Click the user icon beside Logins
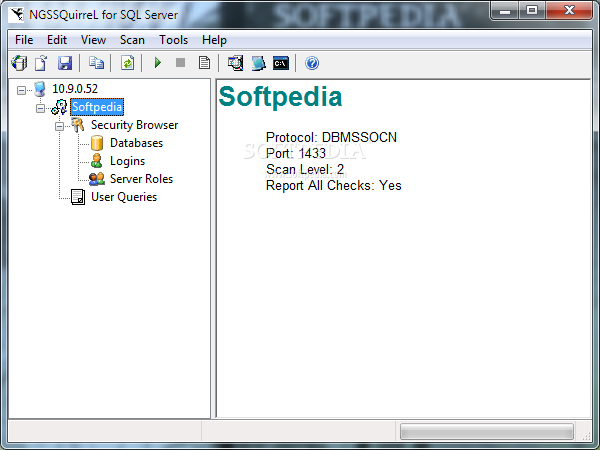 click(x=96, y=161)
